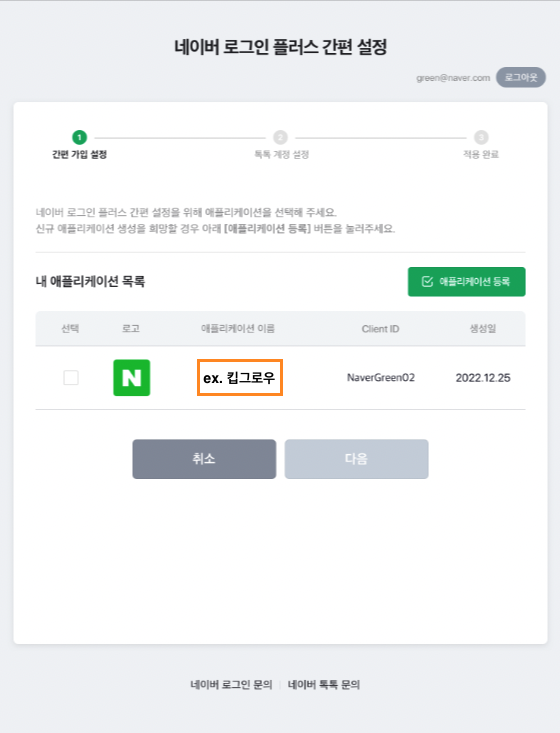Click the 로그아웃 button
The width and height of the screenshot is (560, 733).
[521, 77]
